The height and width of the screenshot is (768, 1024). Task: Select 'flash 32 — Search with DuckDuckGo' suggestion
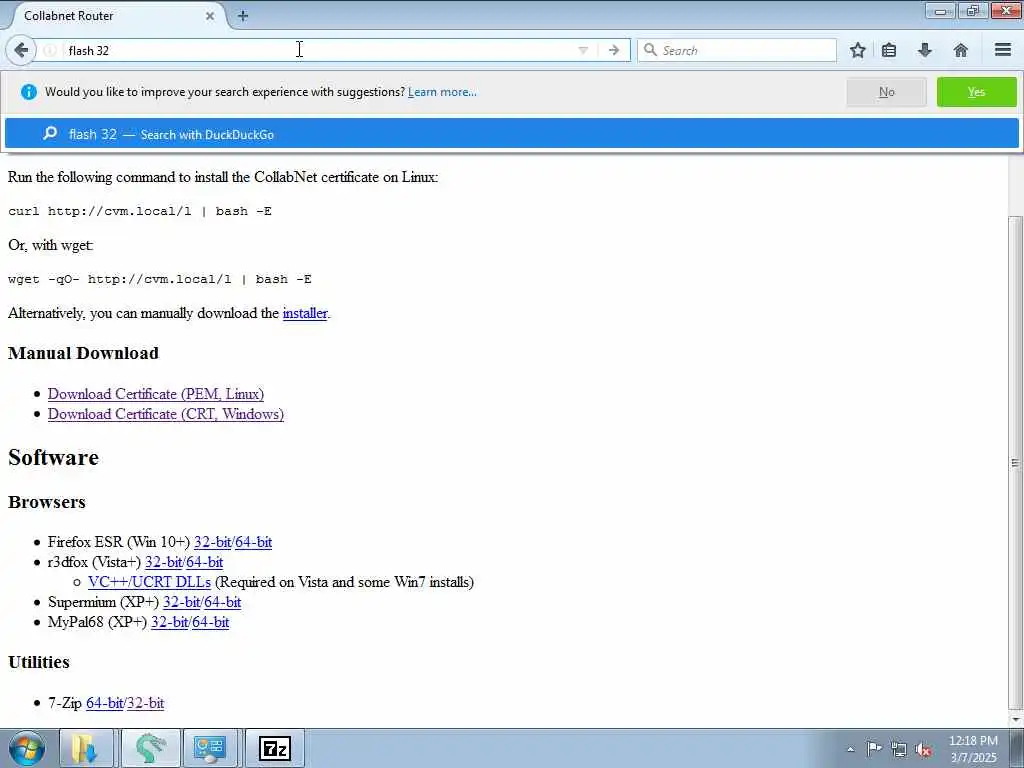pyautogui.click(x=511, y=134)
